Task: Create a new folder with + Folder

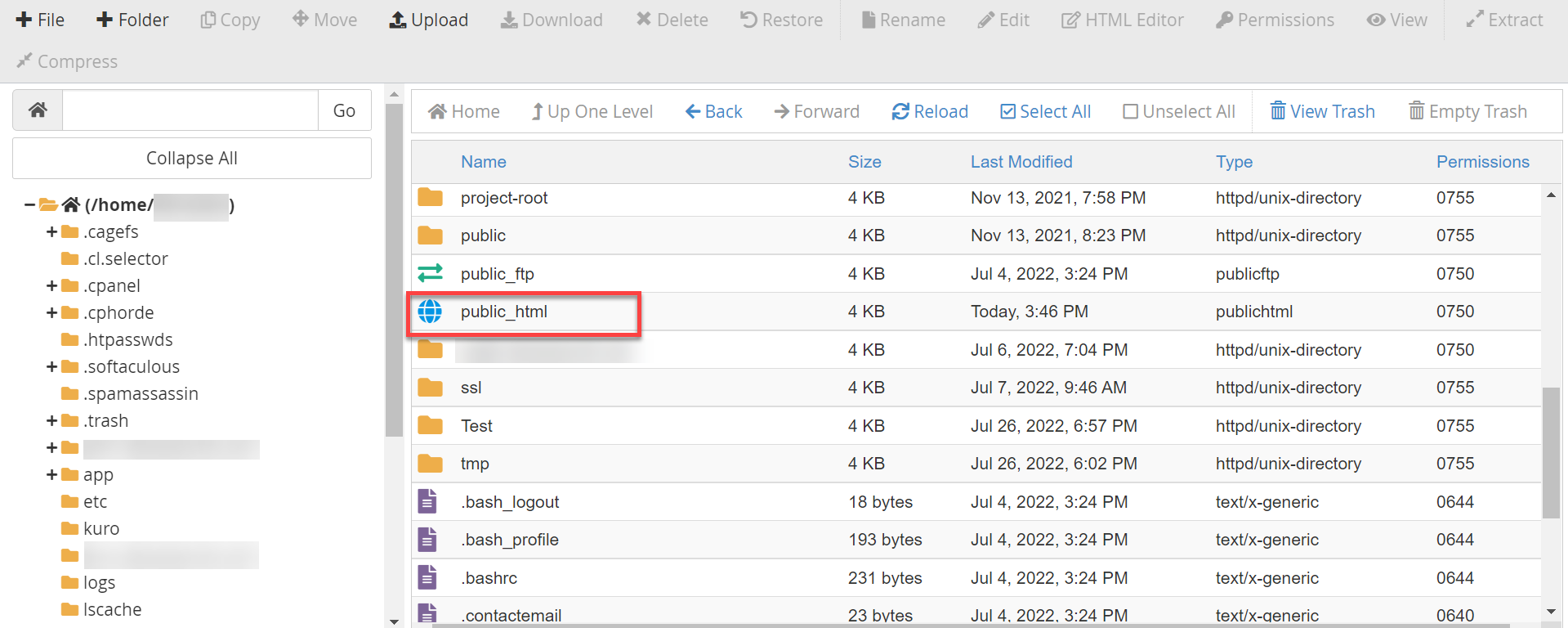Action: coord(132,20)
